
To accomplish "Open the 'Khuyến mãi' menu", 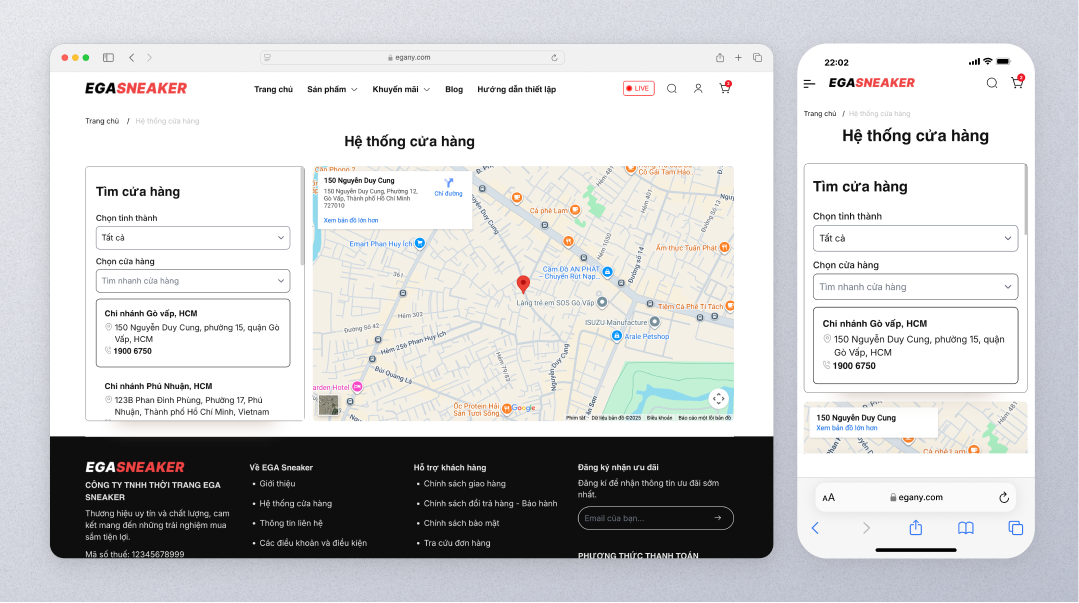I will (x=401, y=89).
